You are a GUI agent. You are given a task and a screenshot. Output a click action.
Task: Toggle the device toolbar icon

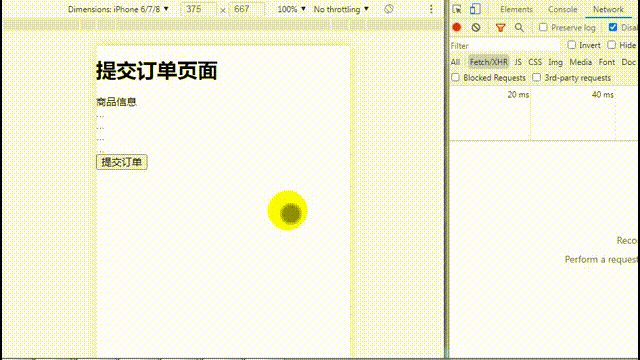pyautogui.click(x=475, y=9)
